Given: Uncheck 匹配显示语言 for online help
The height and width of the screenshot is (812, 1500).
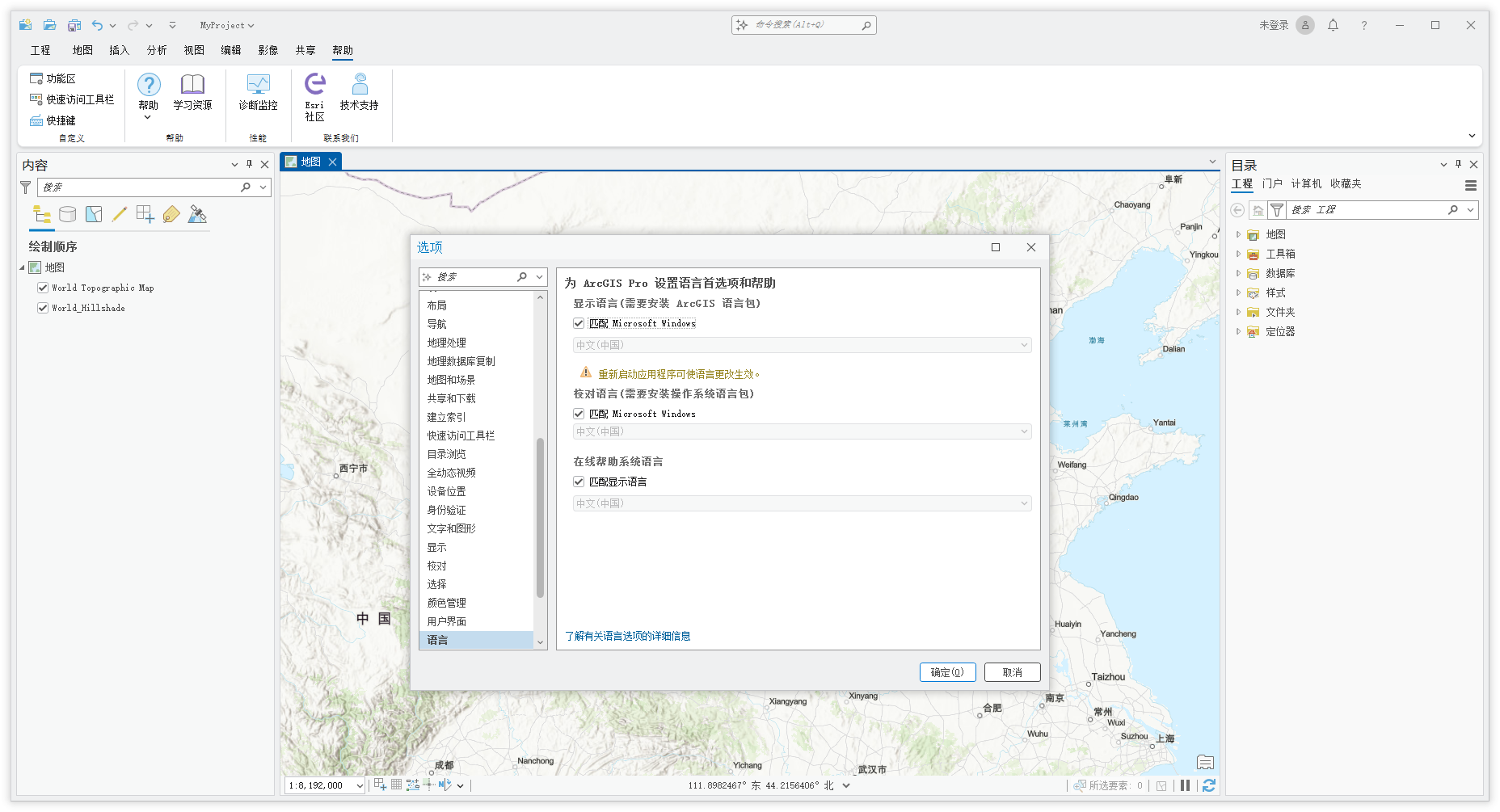Looking at the screenshot, I should (579, 482).
